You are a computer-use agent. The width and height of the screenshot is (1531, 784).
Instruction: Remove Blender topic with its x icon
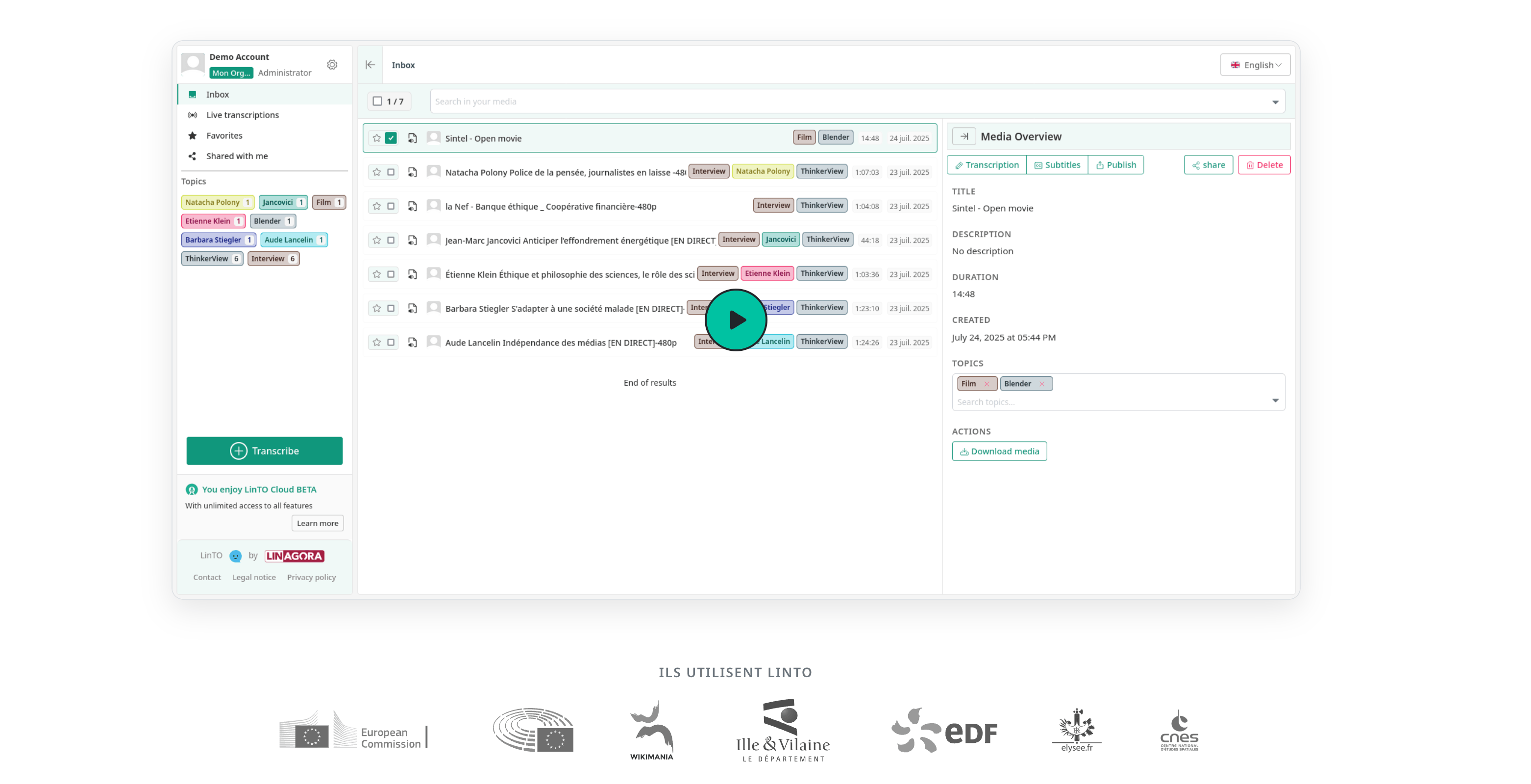click(1042, 383)
